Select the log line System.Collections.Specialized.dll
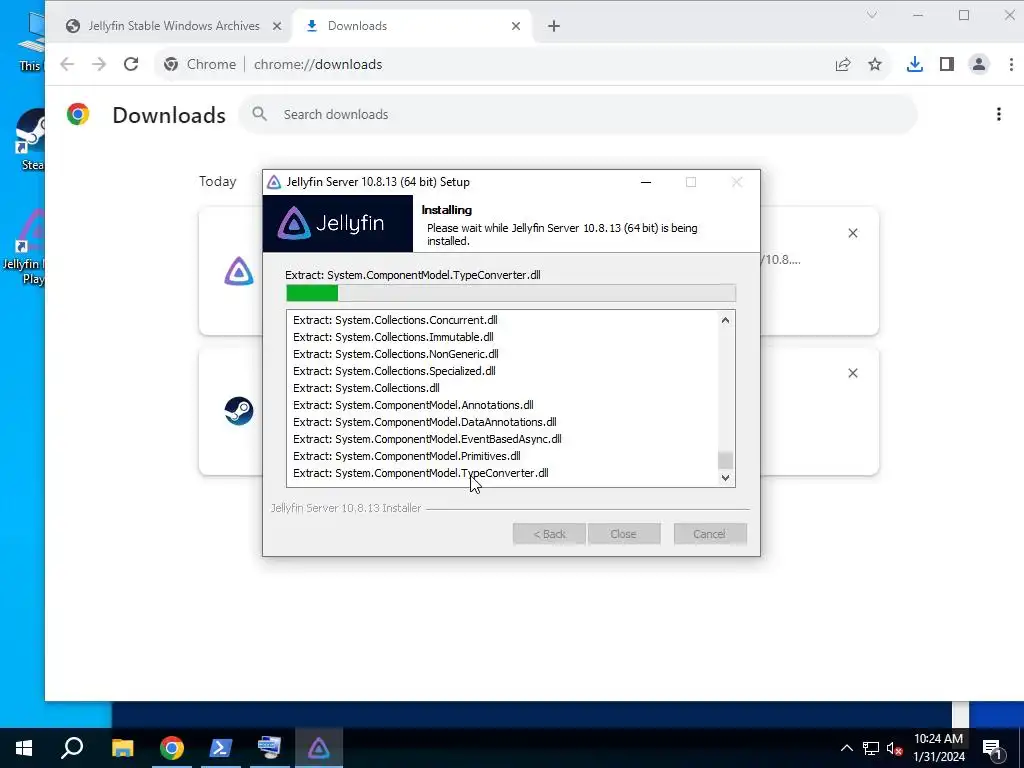Viewport: 1024px width, 768px height. coord(394,371)
